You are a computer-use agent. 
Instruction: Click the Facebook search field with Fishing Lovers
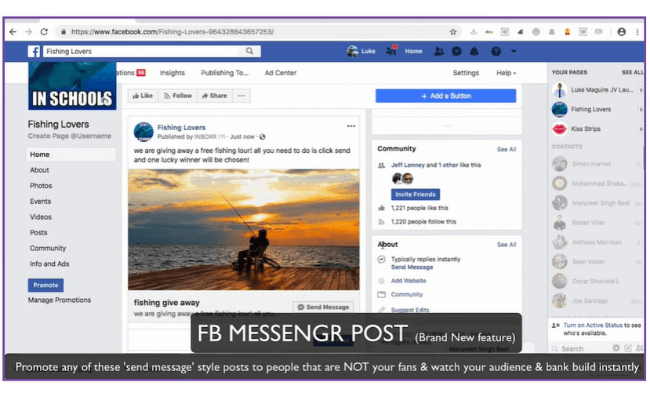(x=141, y=51)
